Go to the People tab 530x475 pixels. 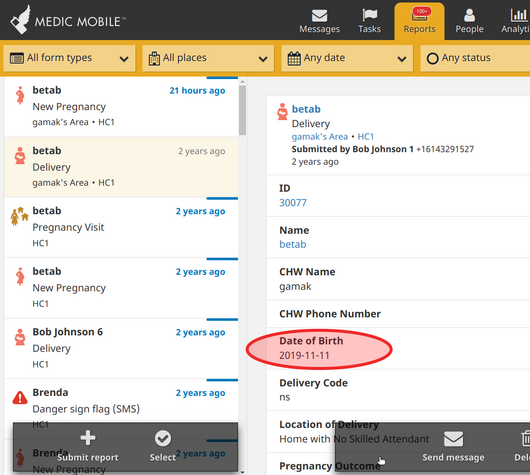point(469,21)
